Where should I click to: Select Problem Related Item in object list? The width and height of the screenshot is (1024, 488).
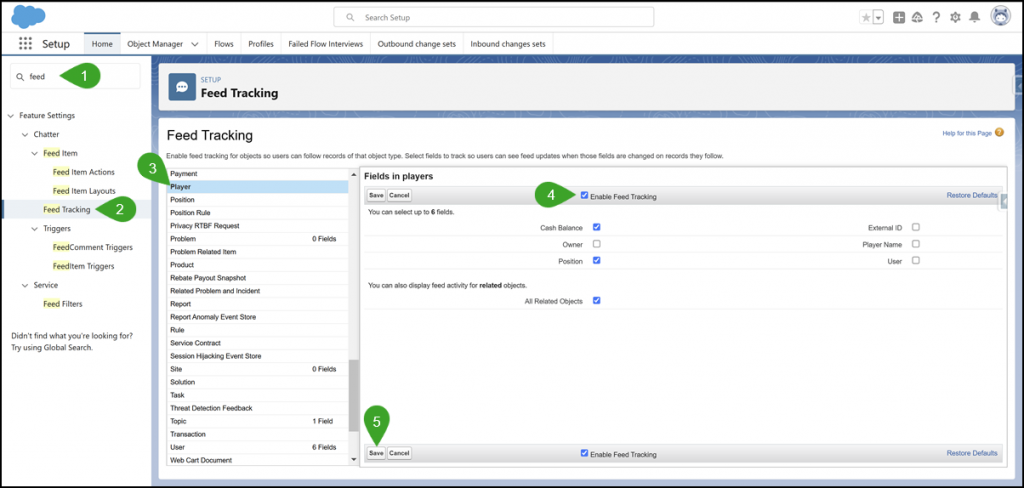(x=257, y=252)
